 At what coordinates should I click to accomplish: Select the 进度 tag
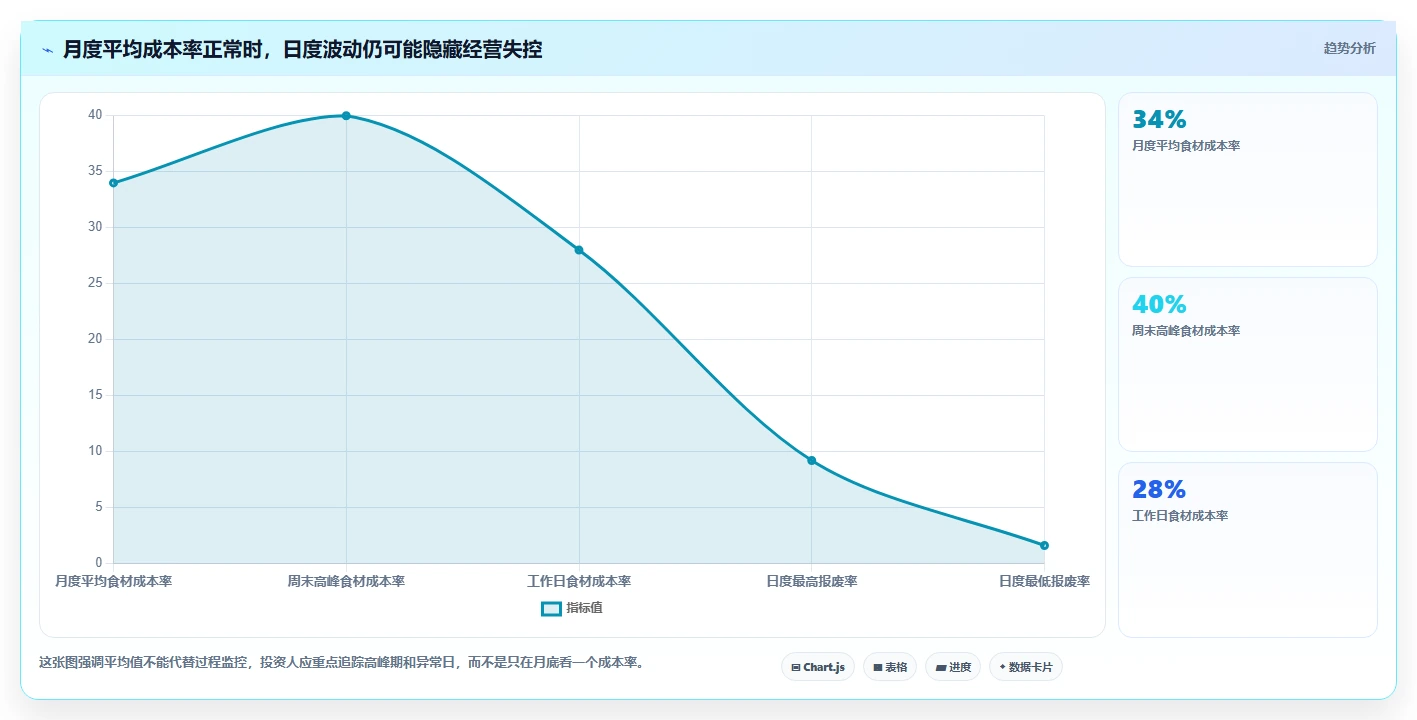tap(952, 667)
